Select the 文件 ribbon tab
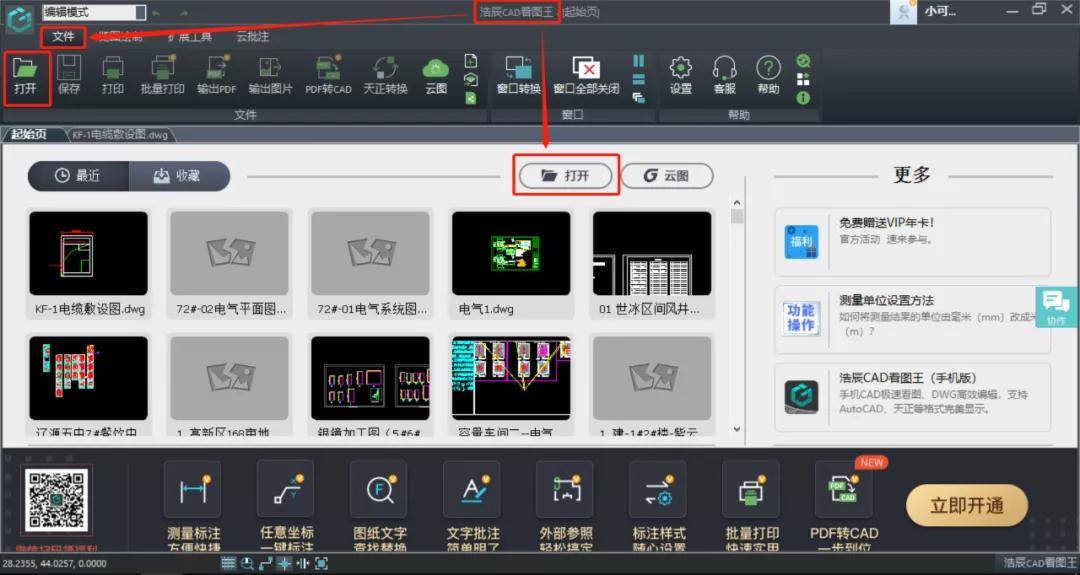The image size is (1080, 575). [x=63, y=36]
